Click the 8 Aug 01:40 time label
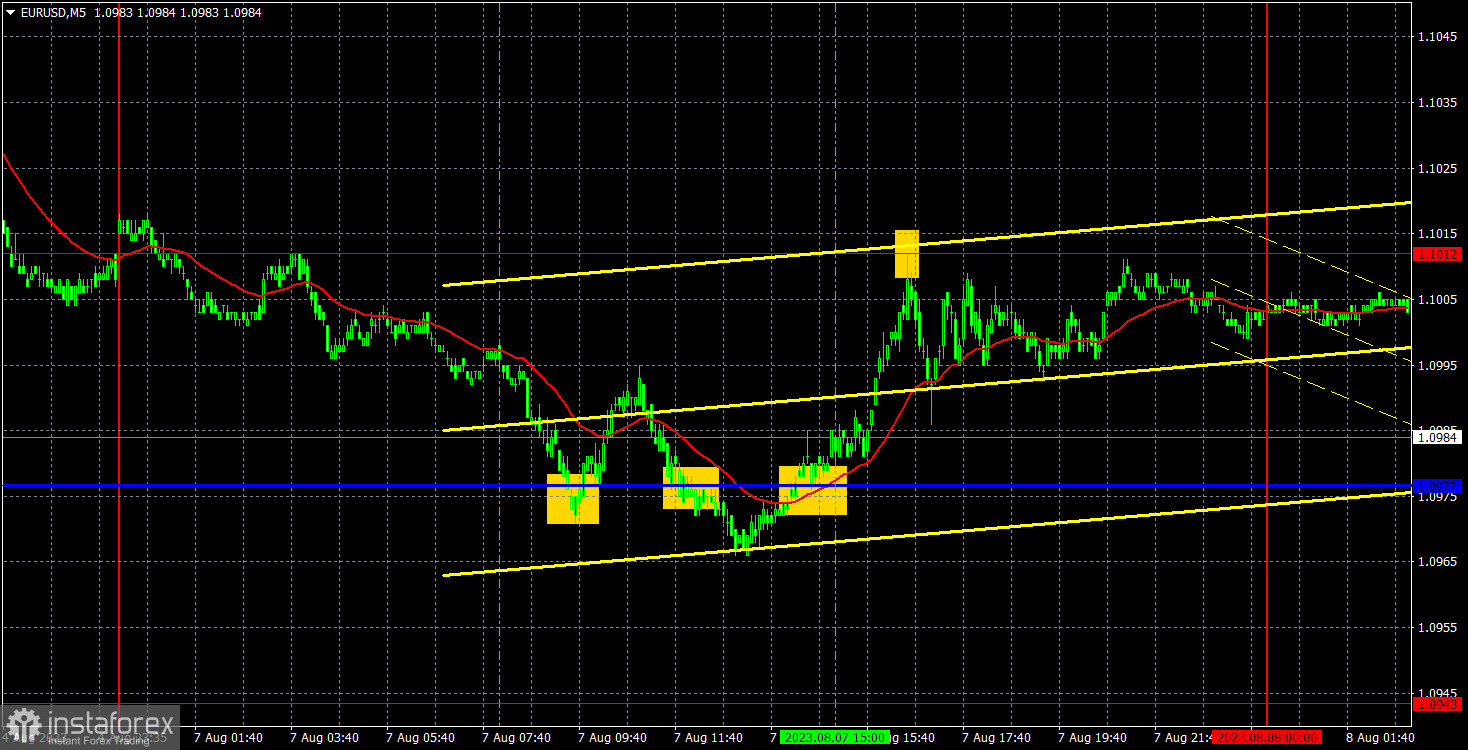This screenshot has width=1468, height=750. point(1381,738)
